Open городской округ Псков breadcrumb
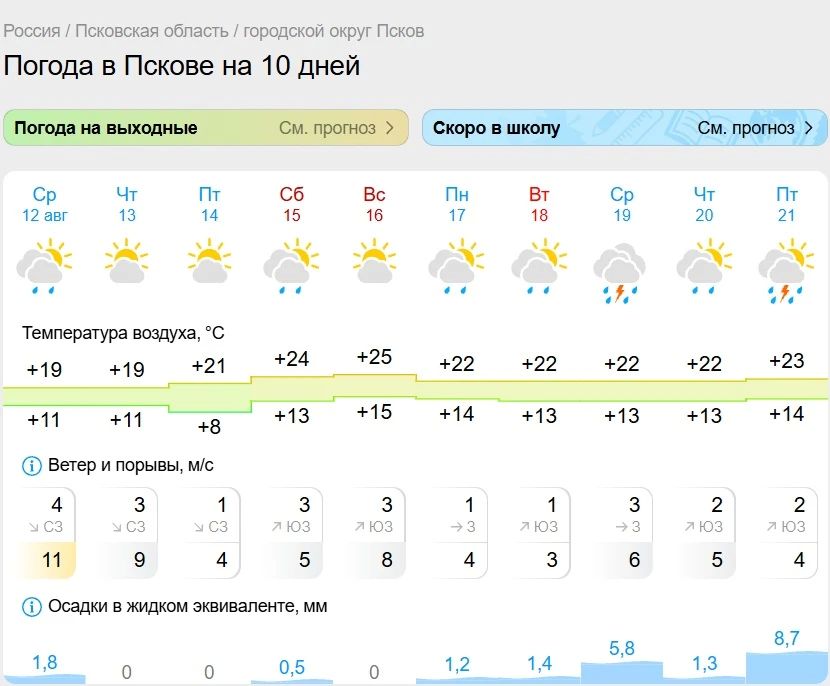 (333, 31)
